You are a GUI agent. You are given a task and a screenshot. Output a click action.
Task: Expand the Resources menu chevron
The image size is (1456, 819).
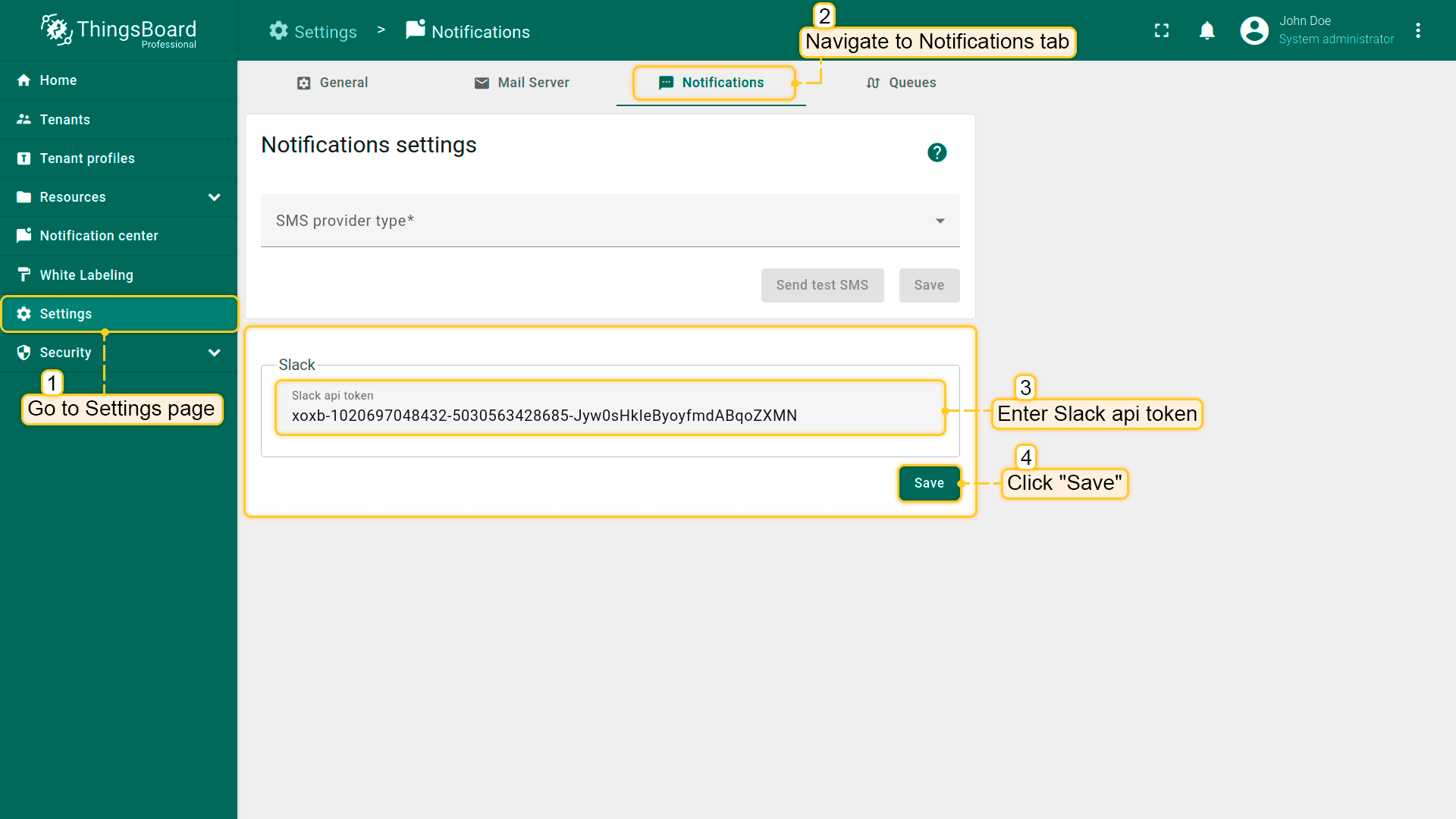[214, 197]
